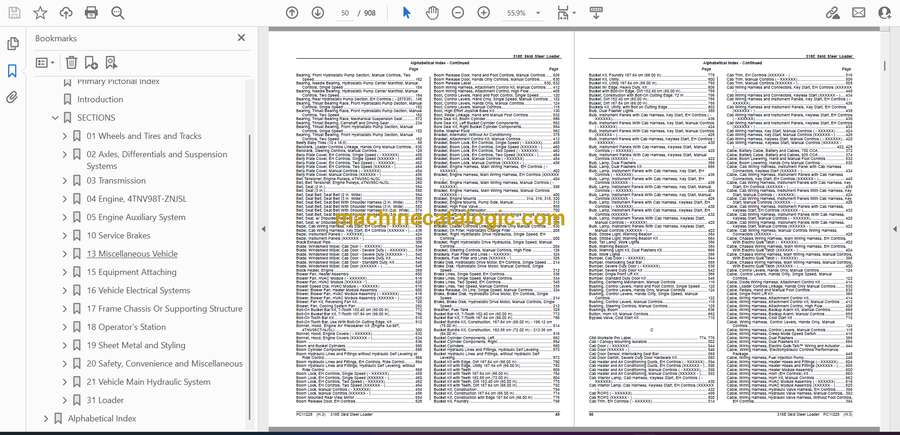Go to previous page with up arrow

[x=292, y=13]
